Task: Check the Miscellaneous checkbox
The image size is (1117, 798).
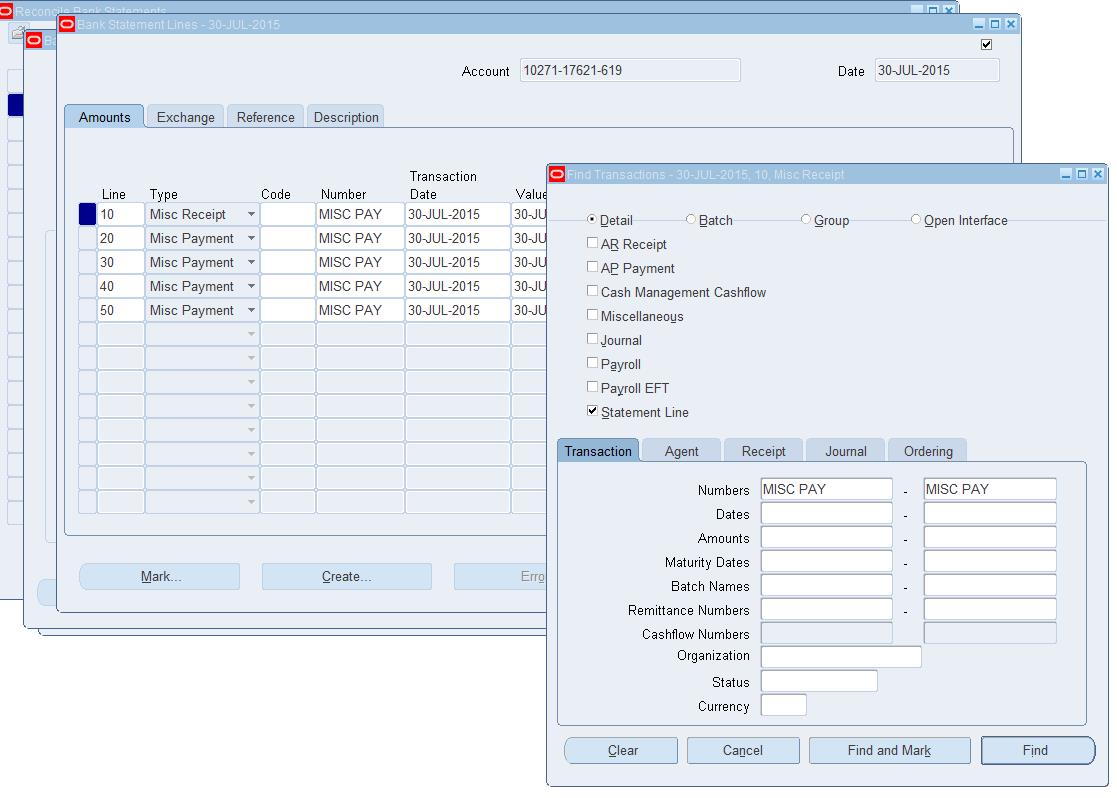Action: pyautogui.click(x=592, y=315)
